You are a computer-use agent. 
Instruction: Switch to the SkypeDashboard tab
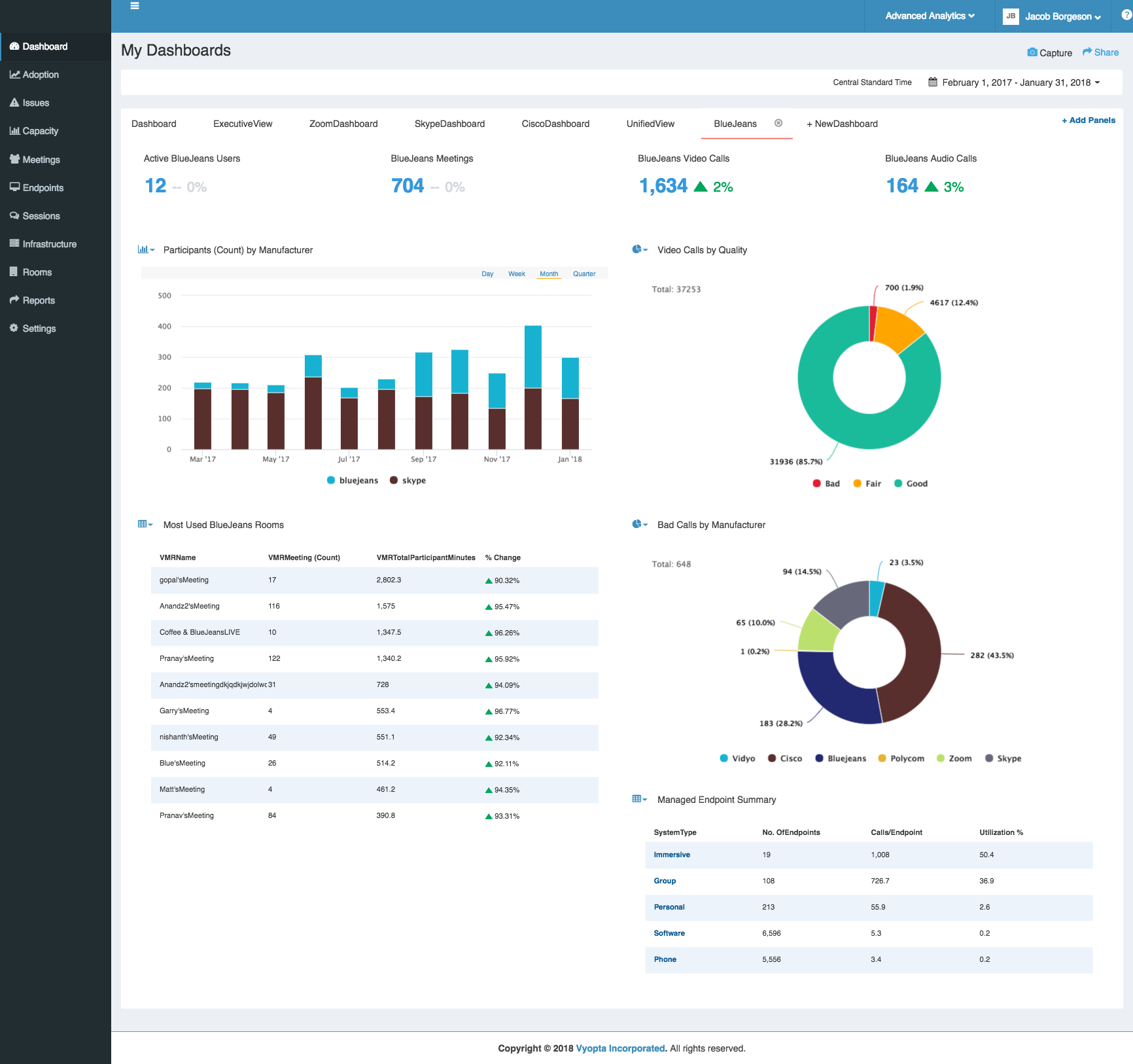449,124
